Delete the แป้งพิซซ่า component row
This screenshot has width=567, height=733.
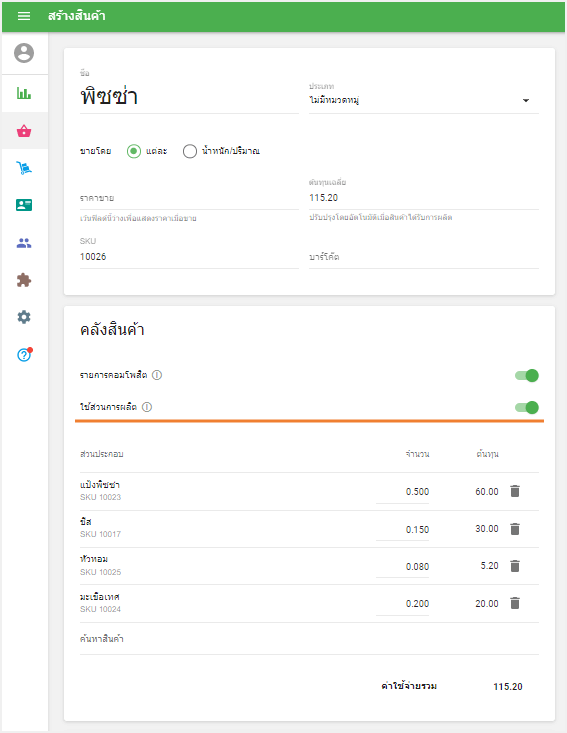point(515,491)
